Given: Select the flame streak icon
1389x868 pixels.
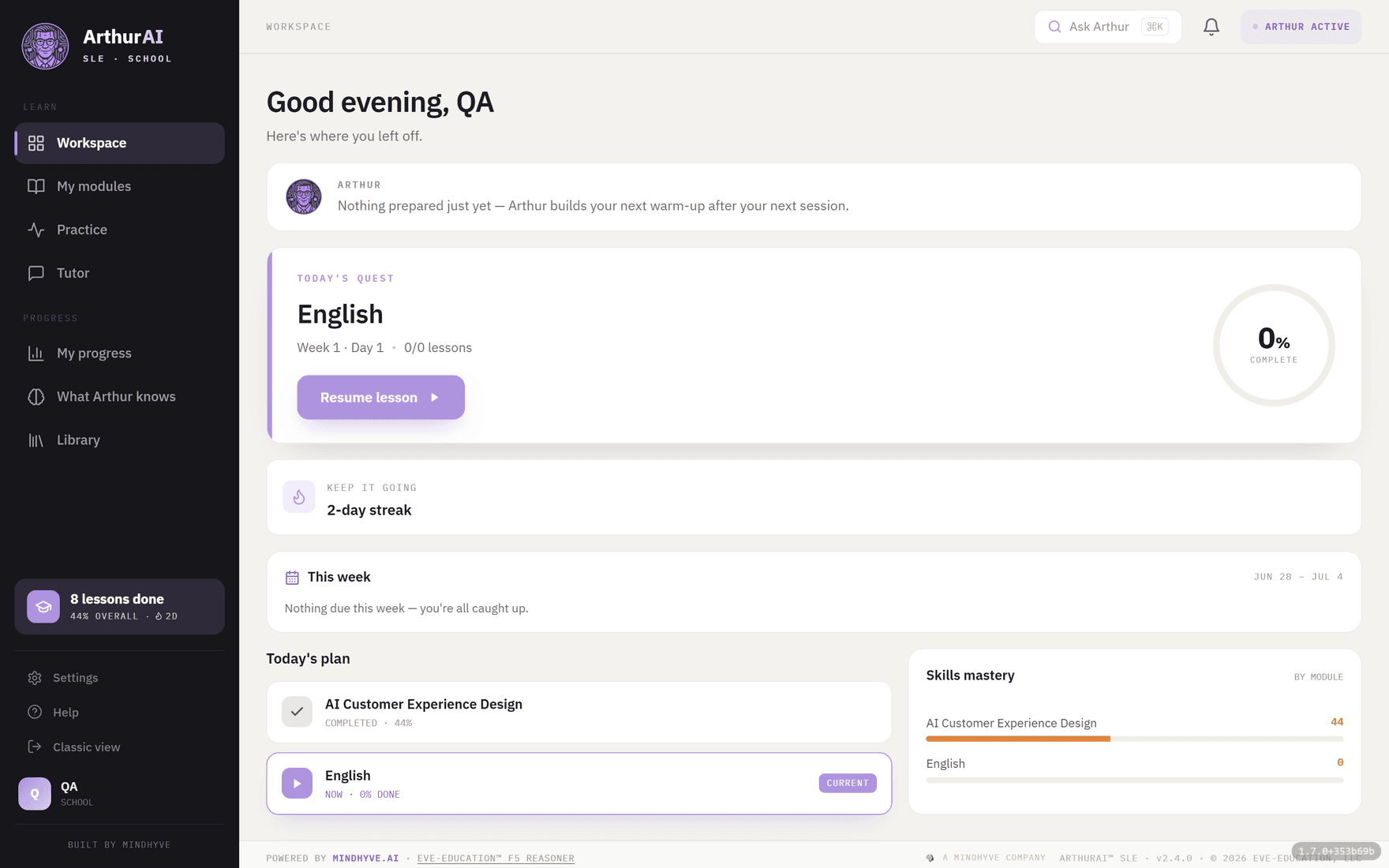Looking at the screenshot, I should (x=299, y=497).
